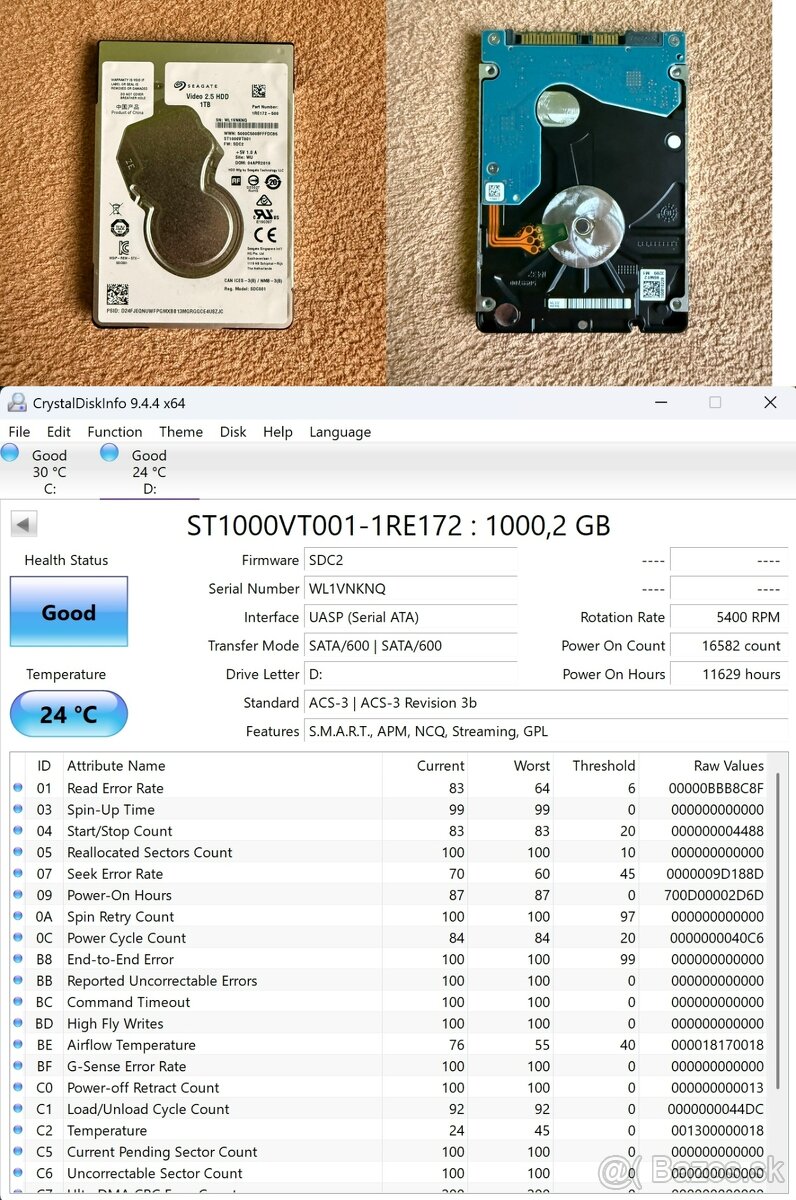Click the Power-On Hours row status dot

coord(18,895)
